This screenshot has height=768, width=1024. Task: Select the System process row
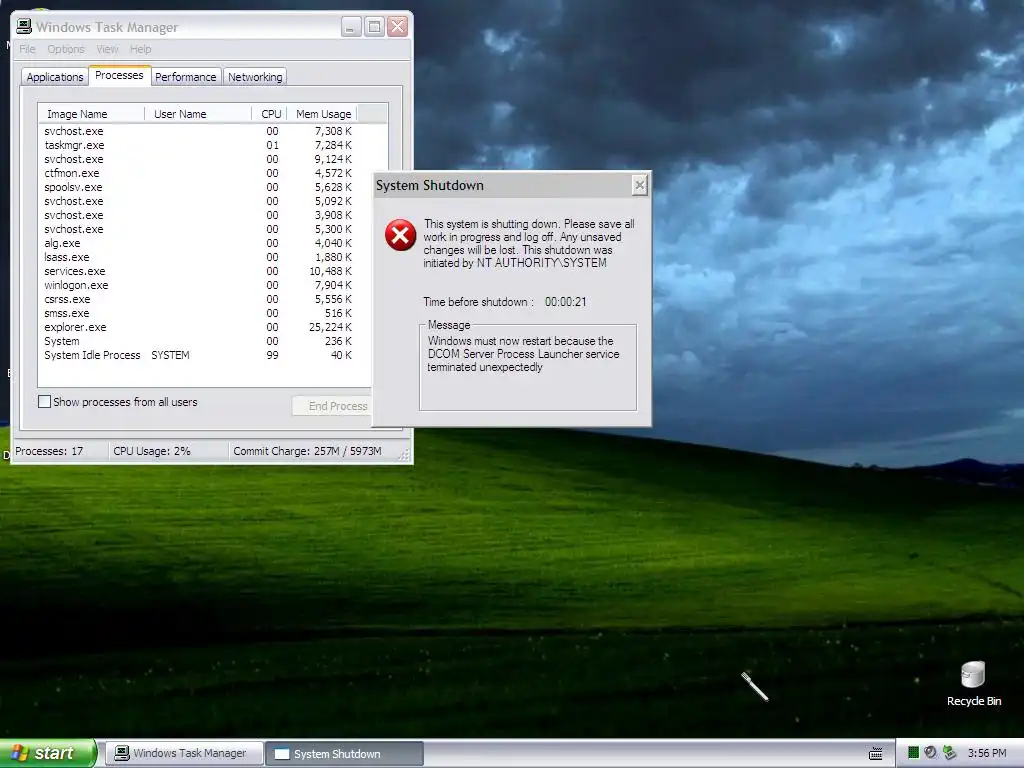pyautogui.click(x=198, y=342)
